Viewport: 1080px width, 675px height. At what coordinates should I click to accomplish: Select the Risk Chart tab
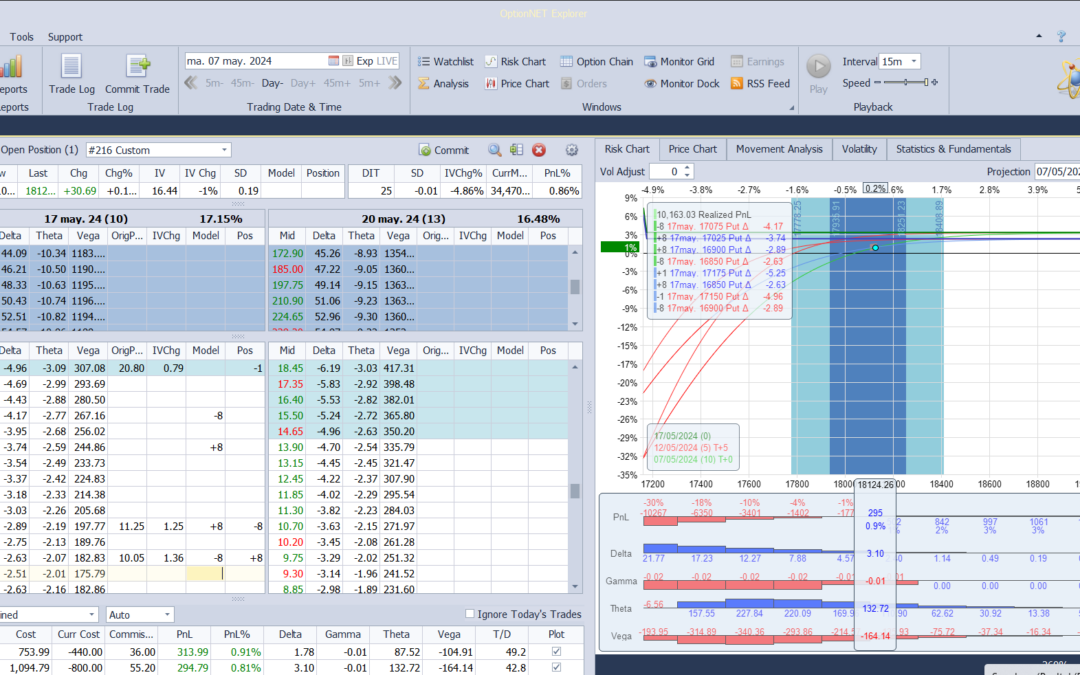(x=627, y=149)
